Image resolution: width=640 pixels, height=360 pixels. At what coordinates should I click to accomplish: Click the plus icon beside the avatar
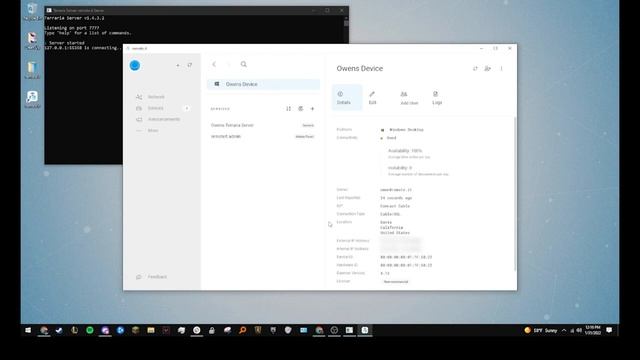(178, 65)
